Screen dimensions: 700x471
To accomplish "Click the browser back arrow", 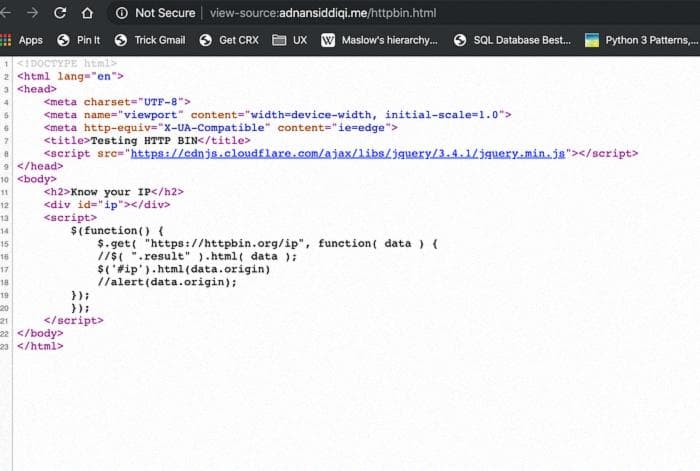I will [5, 13].
